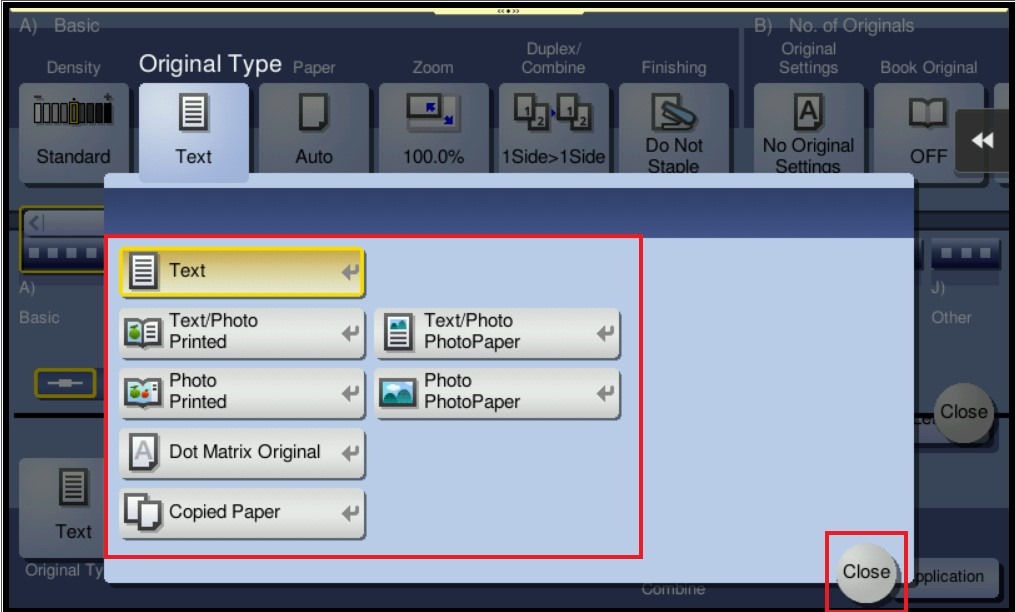Choose Text/Photo PhotoPaper option

(x=497, y=332)
